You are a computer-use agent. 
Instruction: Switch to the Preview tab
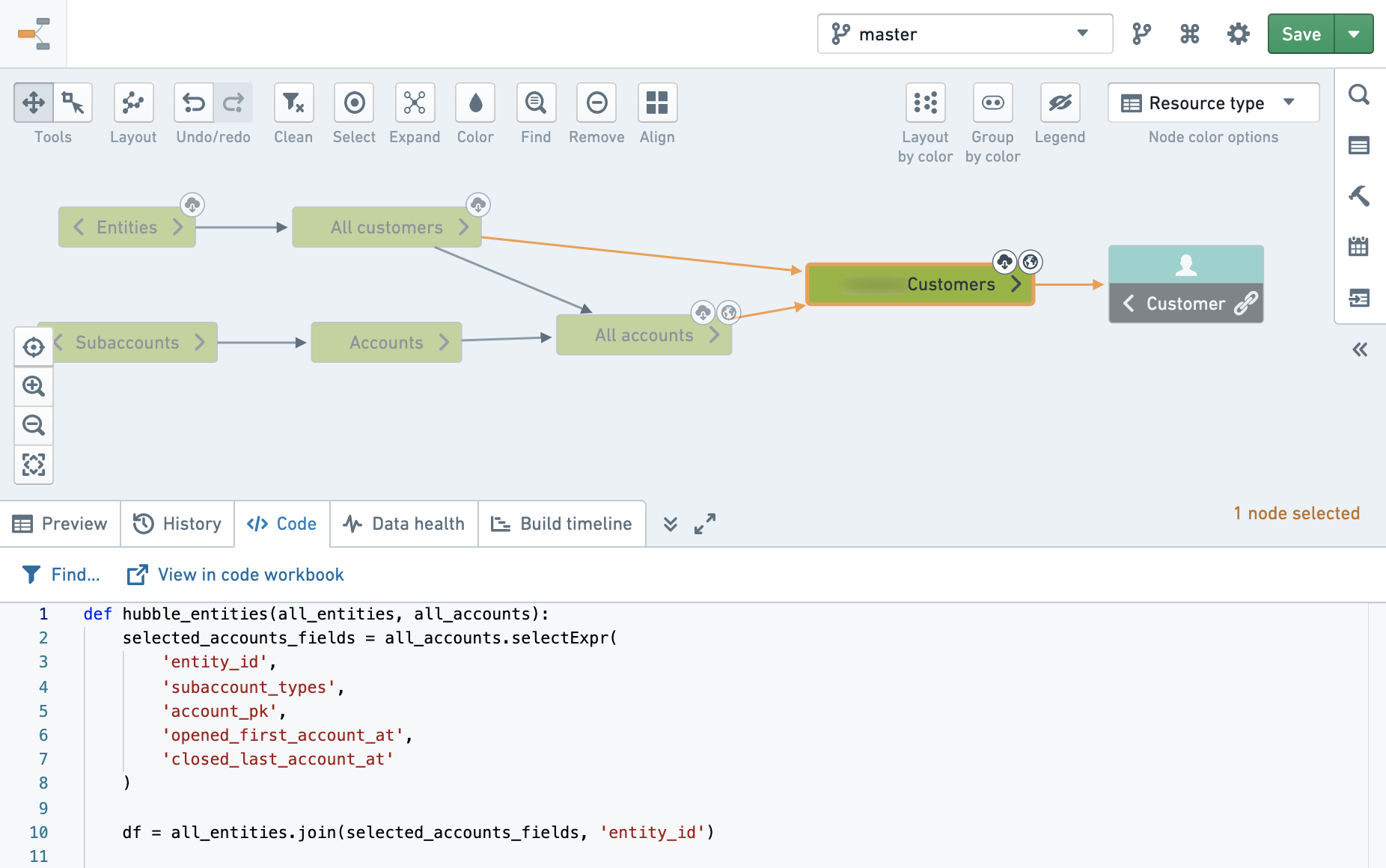pyautogui.click(x=60, y=524)
